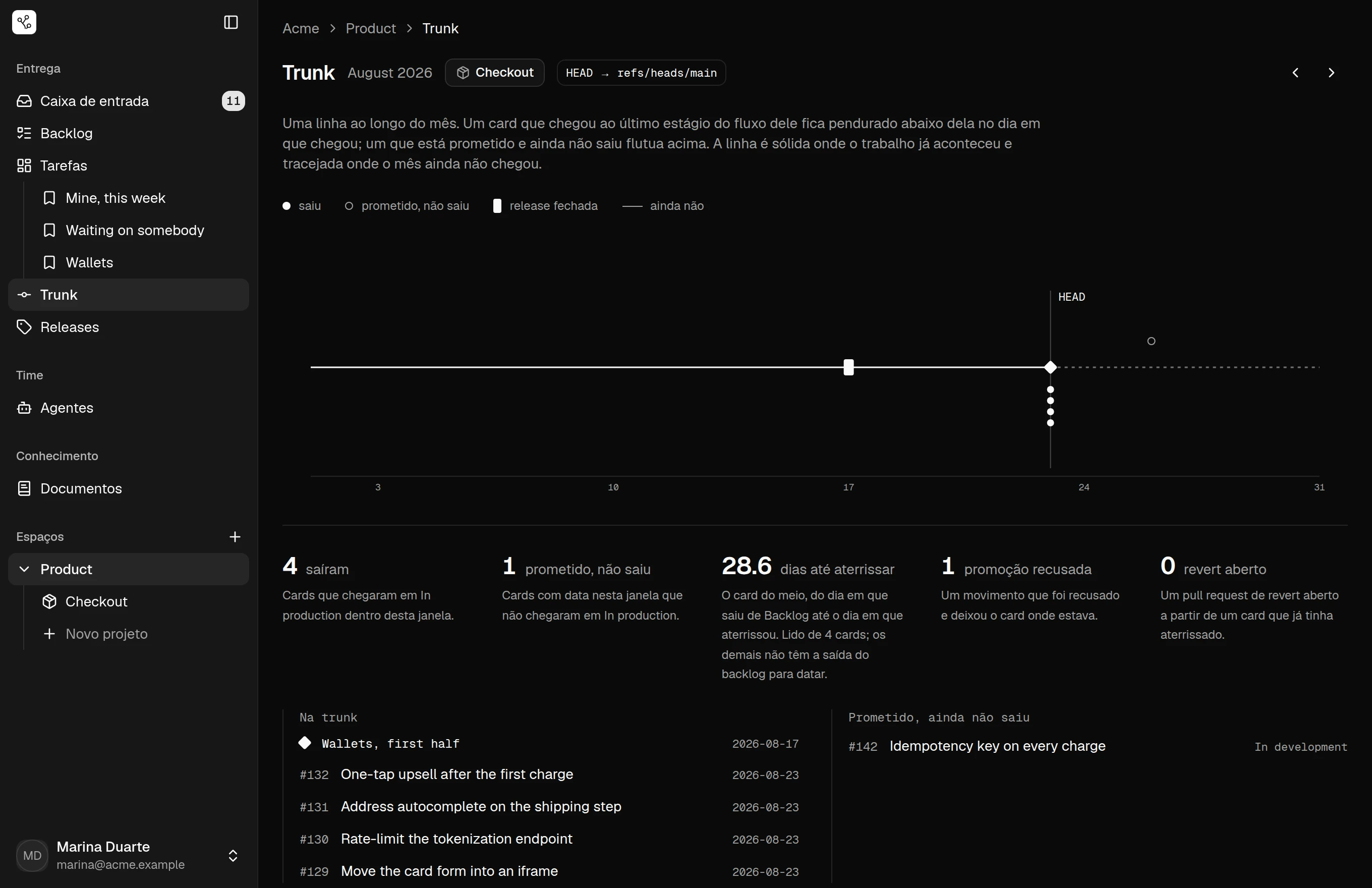Click the Acme app logo

[x=24, y=23]
